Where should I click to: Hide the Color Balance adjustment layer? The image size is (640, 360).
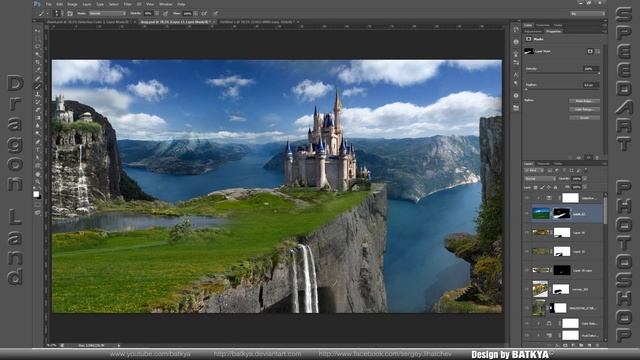point(527,324)
